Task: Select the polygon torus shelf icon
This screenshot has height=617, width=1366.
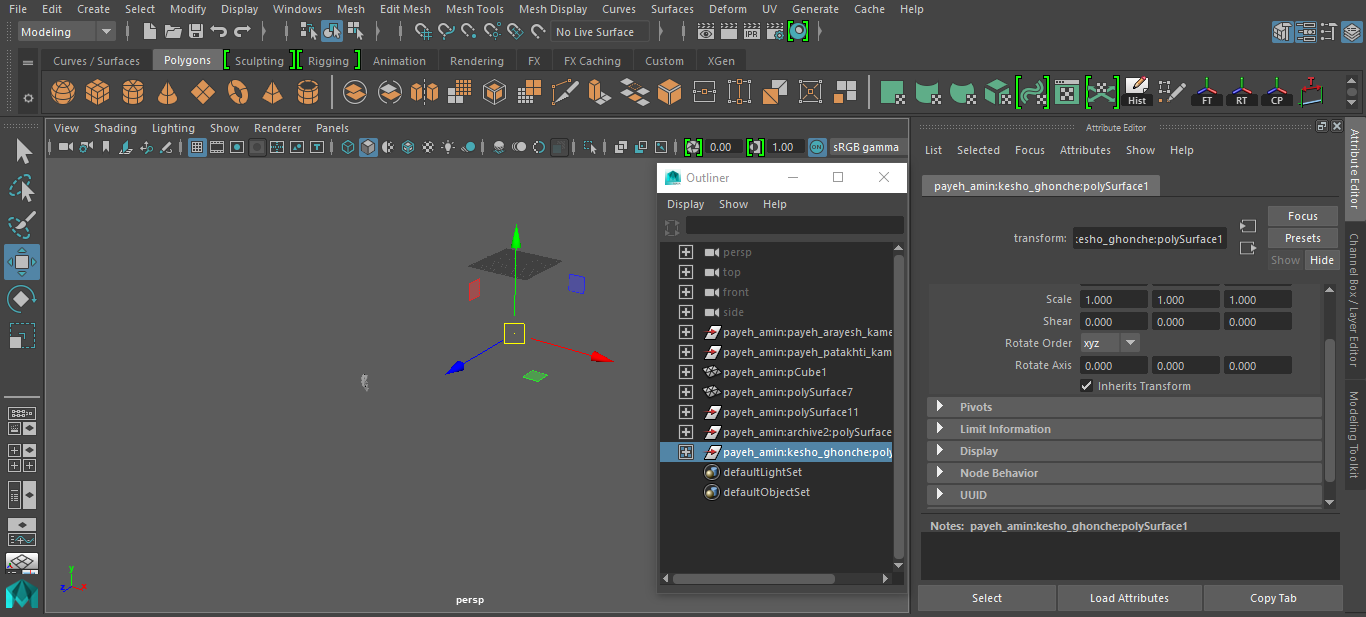Action: tap(240, 91)
